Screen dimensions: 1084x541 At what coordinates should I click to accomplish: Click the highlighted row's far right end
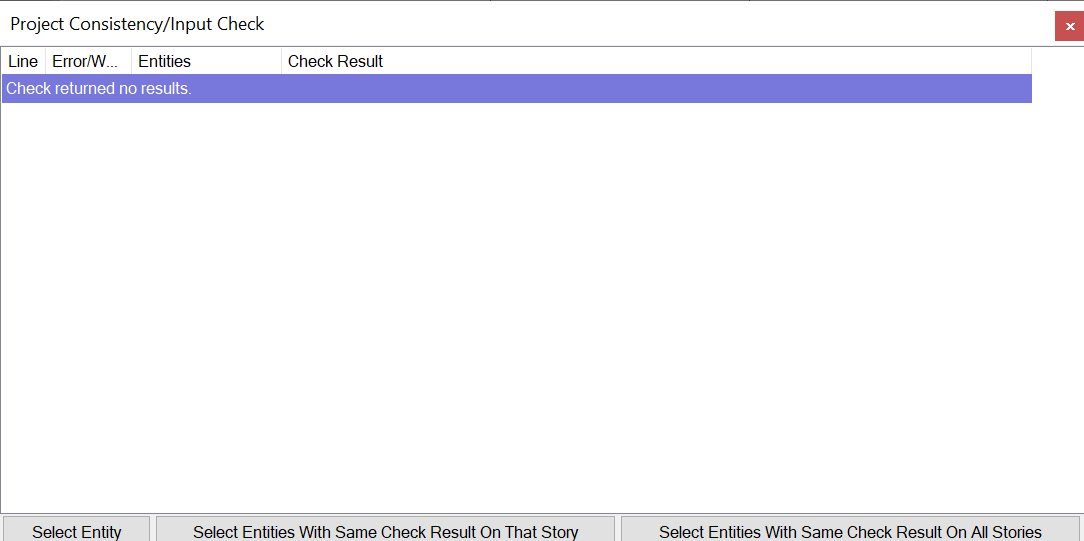point(1020,89)
